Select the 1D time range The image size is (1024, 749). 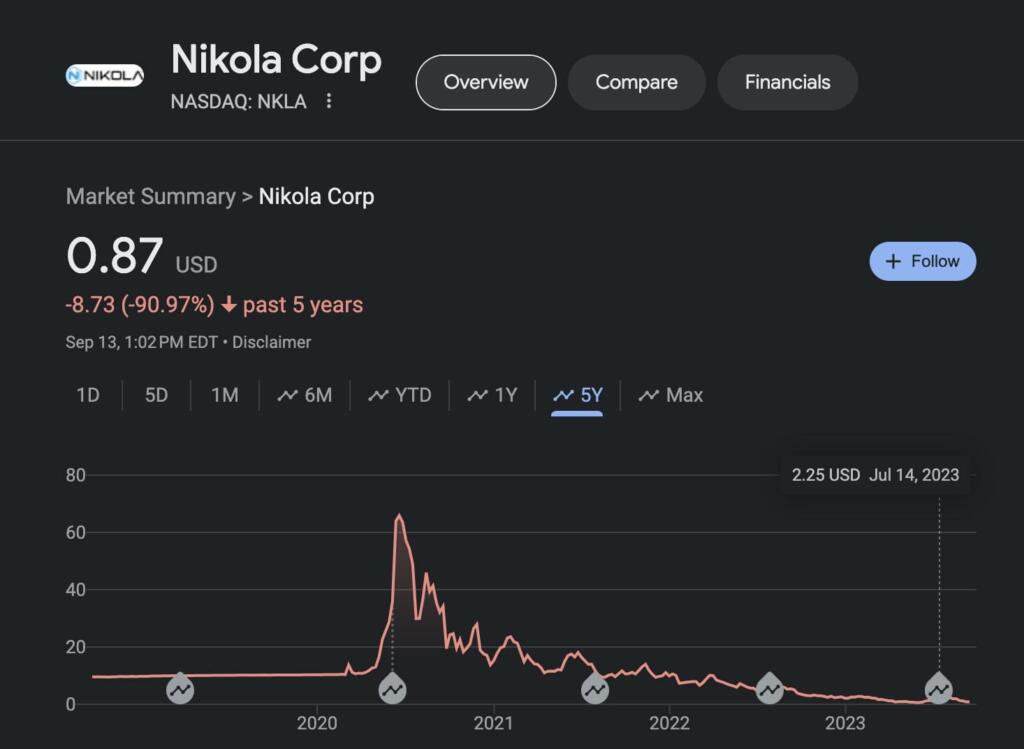click(x=88, y=395)
